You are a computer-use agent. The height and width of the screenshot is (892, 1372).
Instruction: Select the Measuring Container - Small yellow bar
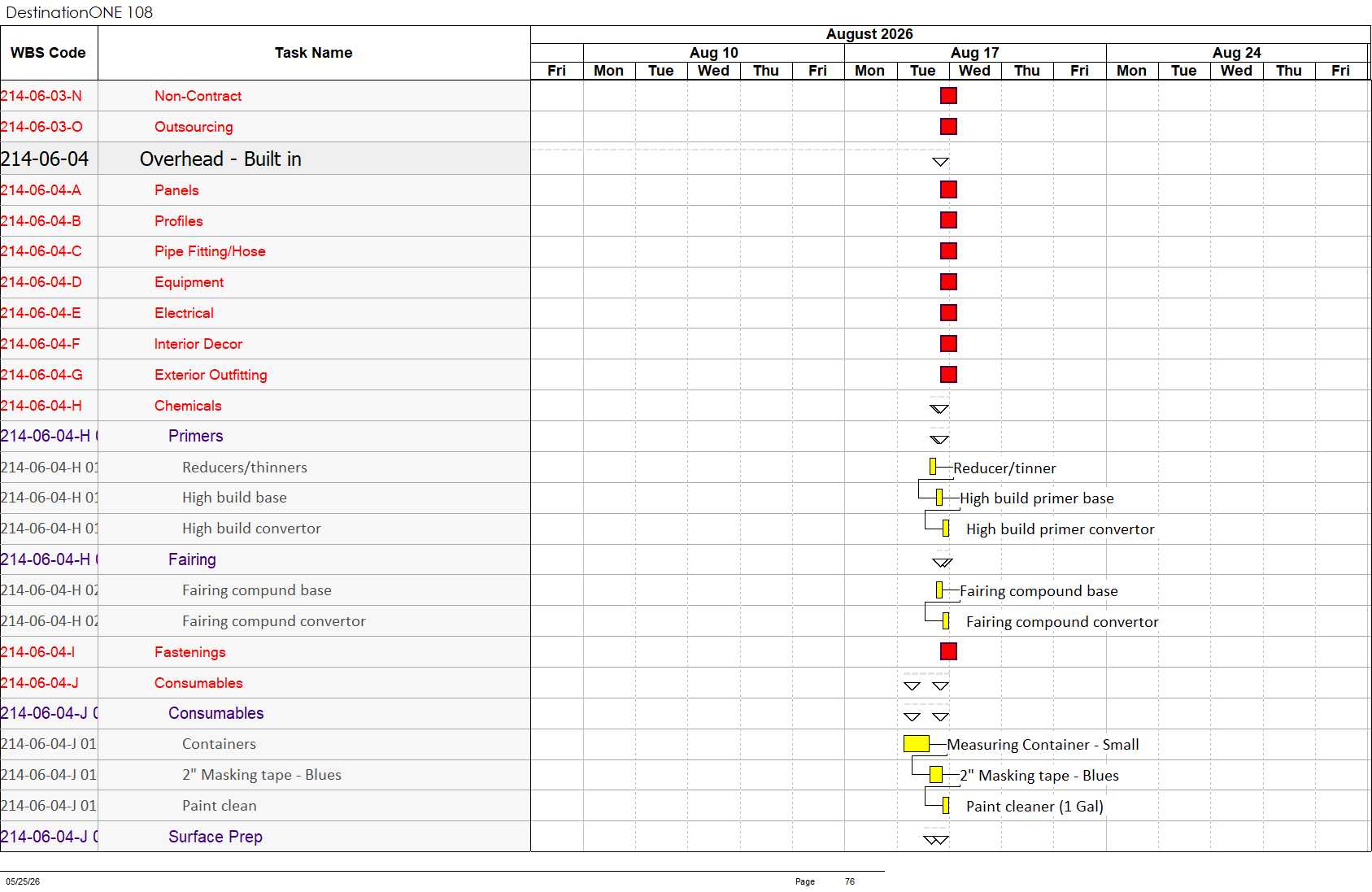click(x=917, y=743)
